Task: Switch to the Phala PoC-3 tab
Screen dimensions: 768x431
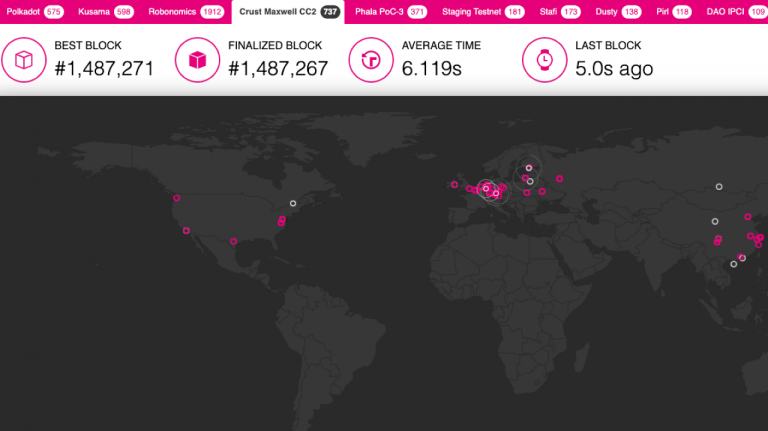Action: (390, 12)
